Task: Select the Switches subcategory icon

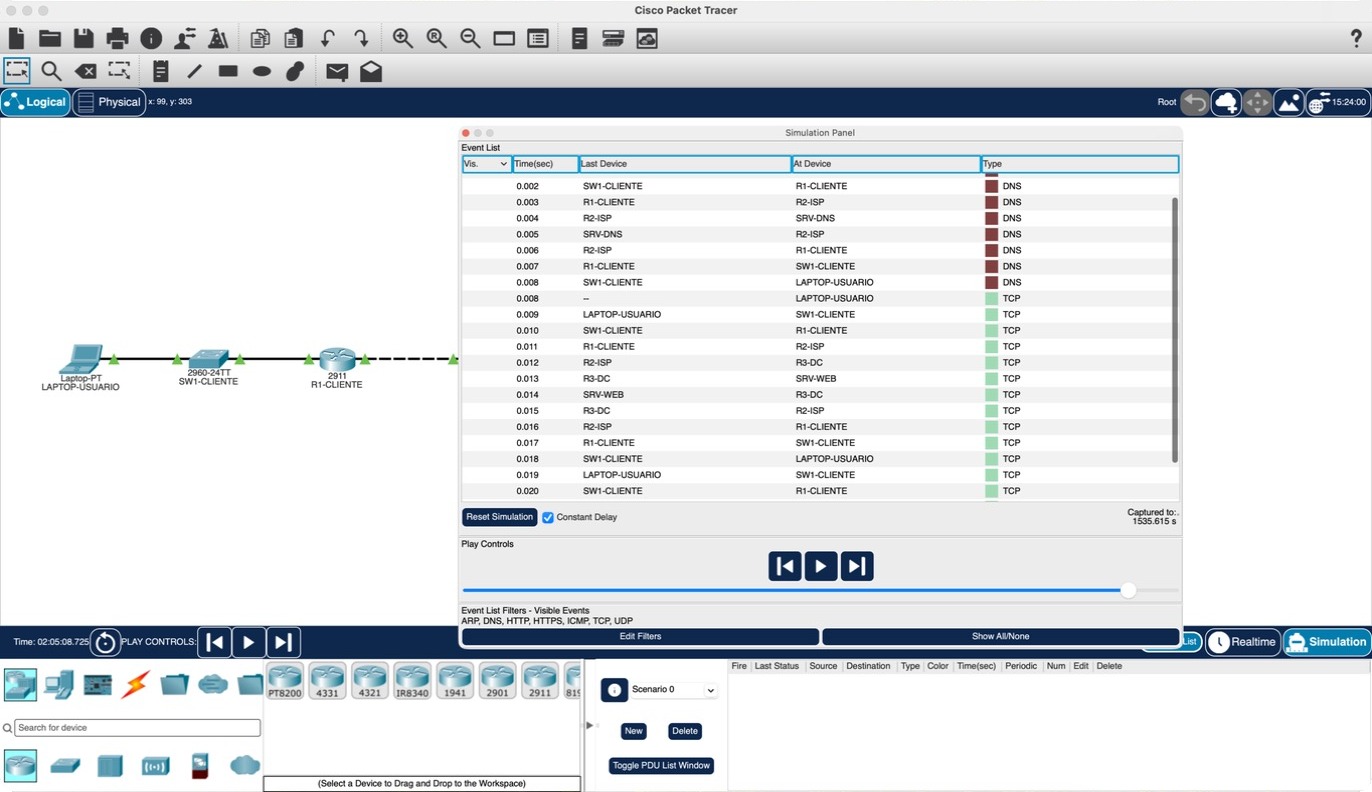Action: pyautogui.click(x=66, y=766)
